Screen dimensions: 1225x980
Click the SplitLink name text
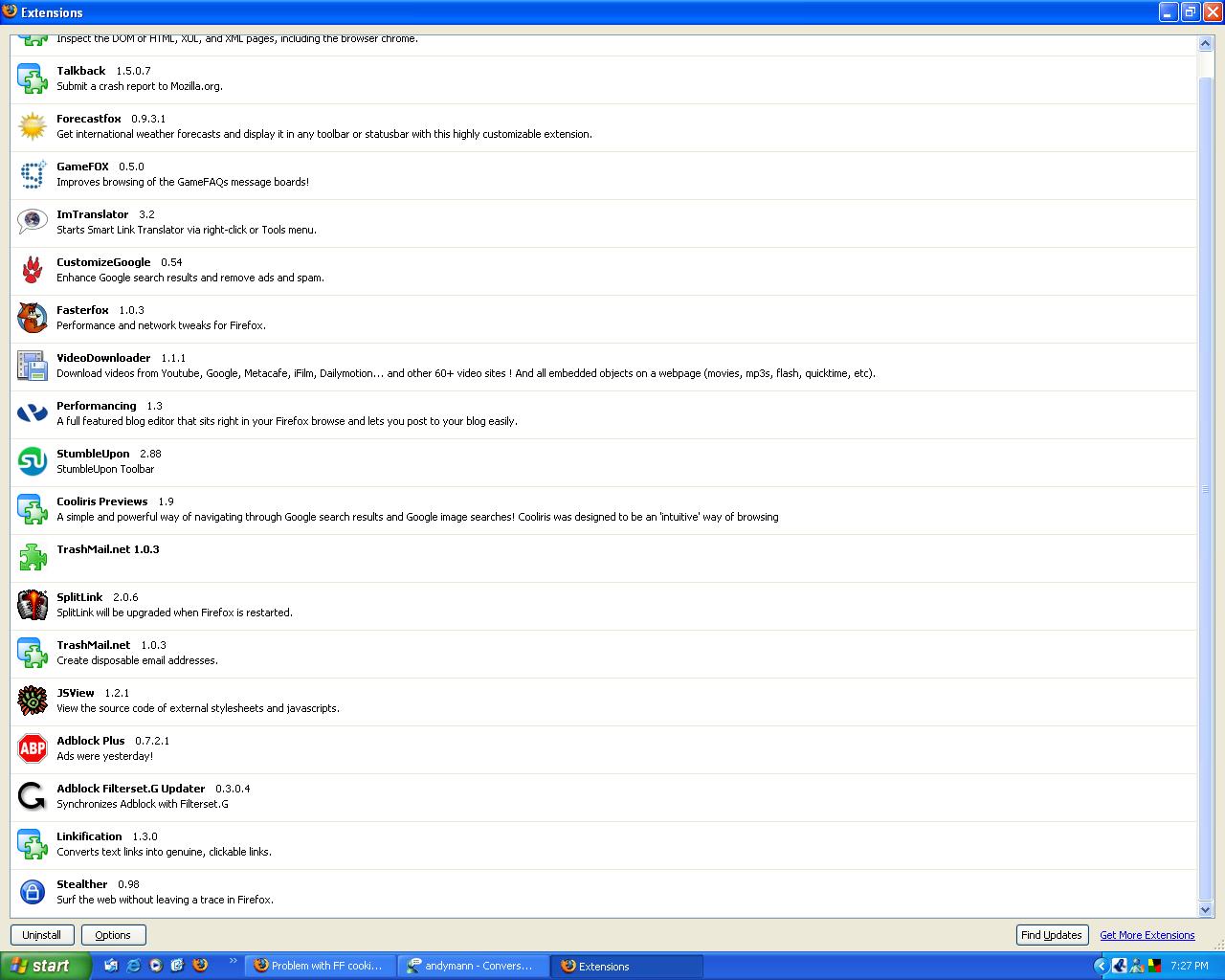(79, 597)
